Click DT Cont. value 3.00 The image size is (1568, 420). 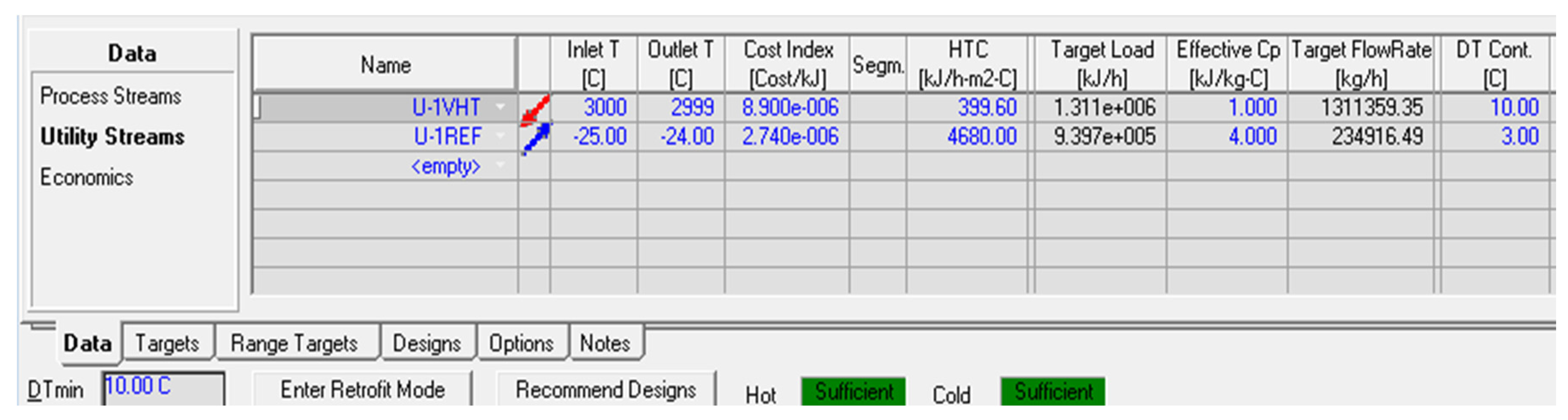pyautogui.click(x=1519, y=137)
